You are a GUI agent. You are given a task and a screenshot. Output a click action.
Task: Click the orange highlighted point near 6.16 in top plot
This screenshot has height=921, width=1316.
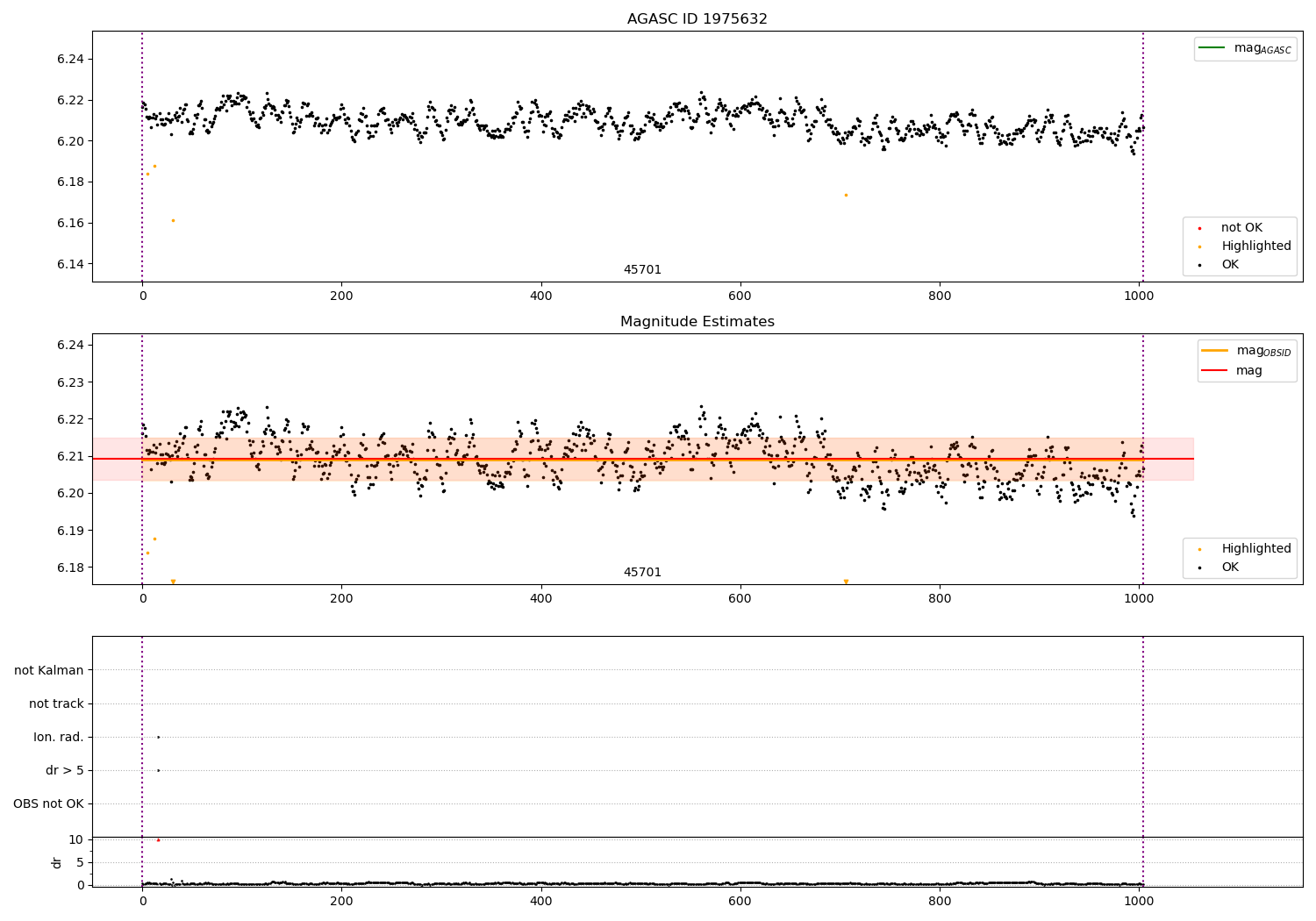(173, 220)
